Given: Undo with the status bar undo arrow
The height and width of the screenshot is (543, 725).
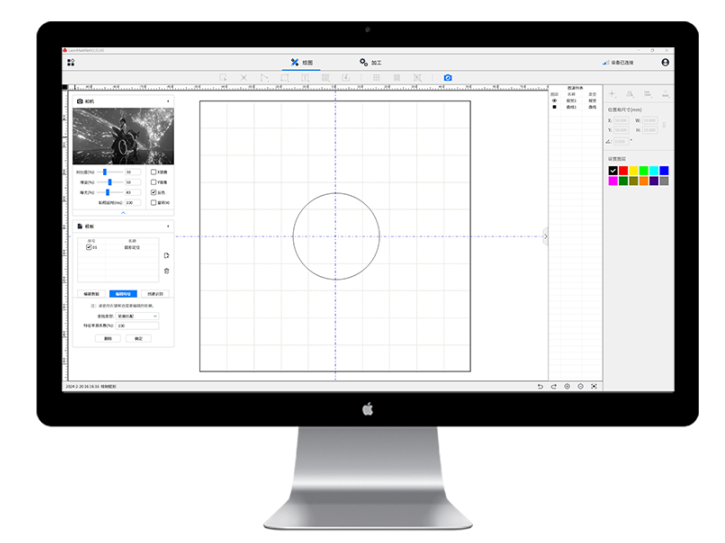Looking at the screenshot, I should pos(540,386).
